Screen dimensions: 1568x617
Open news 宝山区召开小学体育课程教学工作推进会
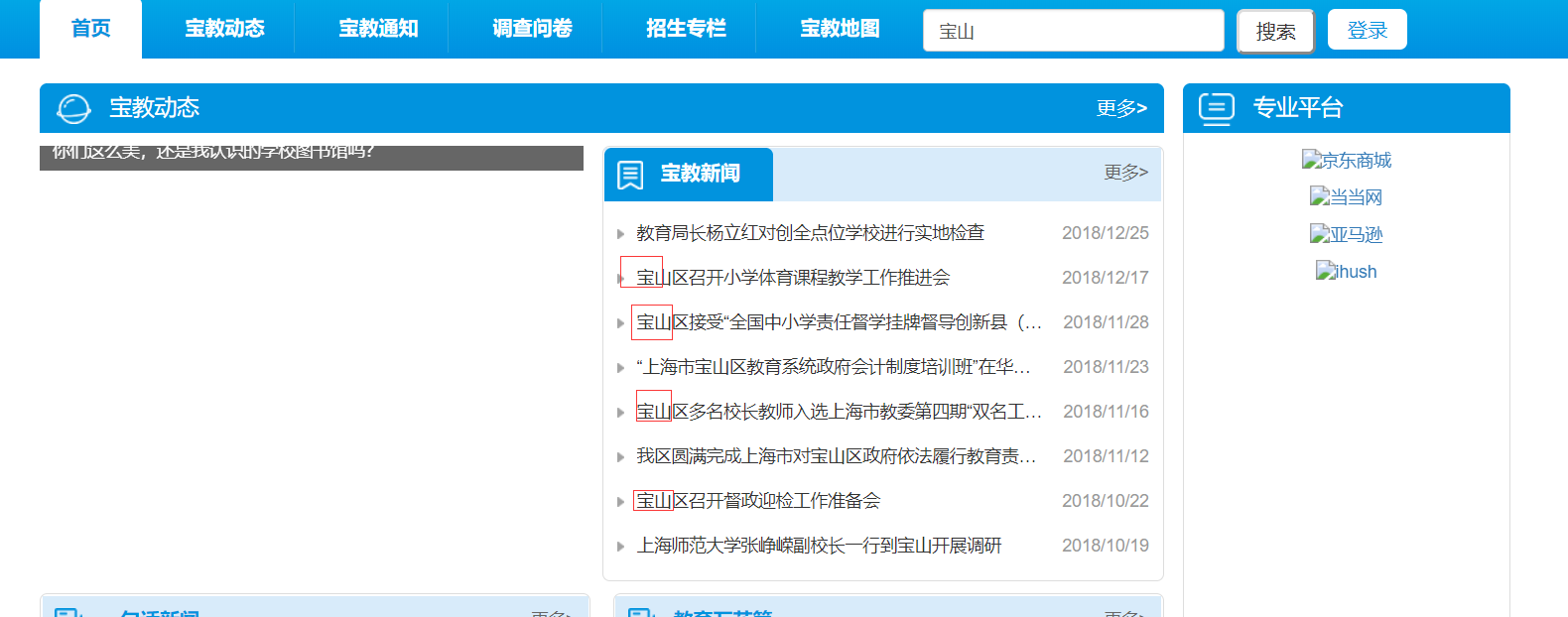pyautogui.click(x=793, y=278)
